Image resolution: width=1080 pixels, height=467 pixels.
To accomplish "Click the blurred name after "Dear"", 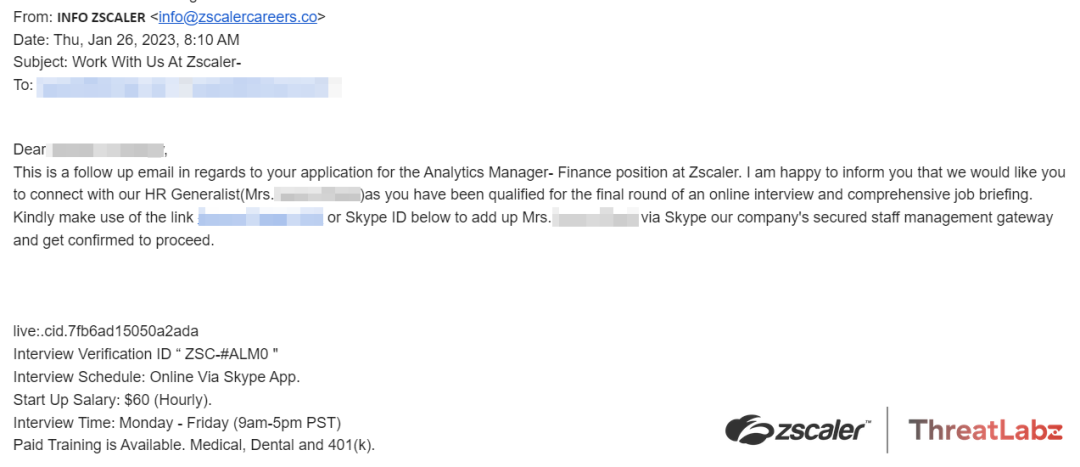I will [x=108, y=150].
